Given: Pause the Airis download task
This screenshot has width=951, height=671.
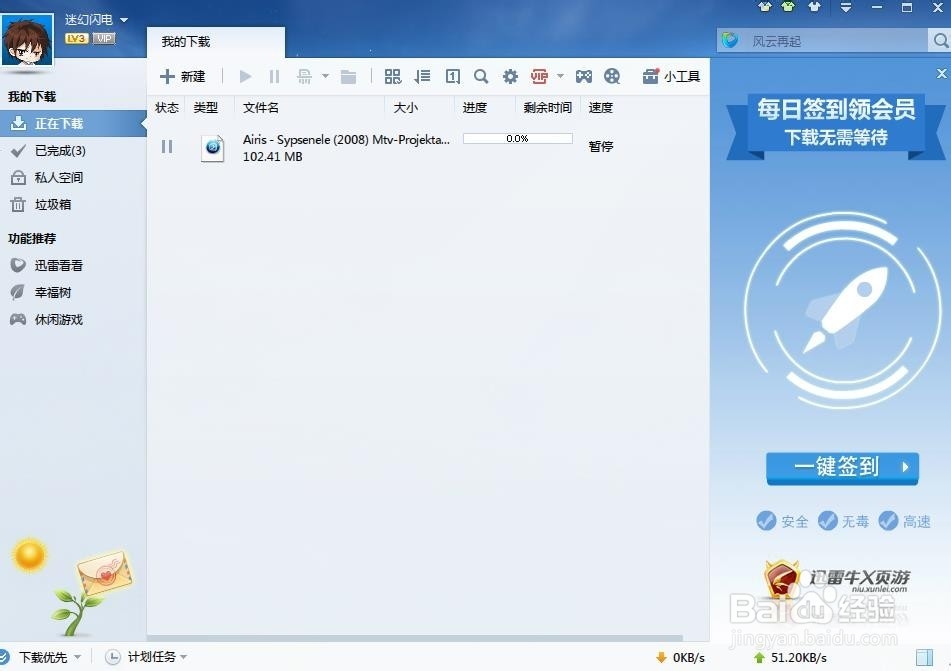Looking at the screenshot, I should click(x=167, y=146).
